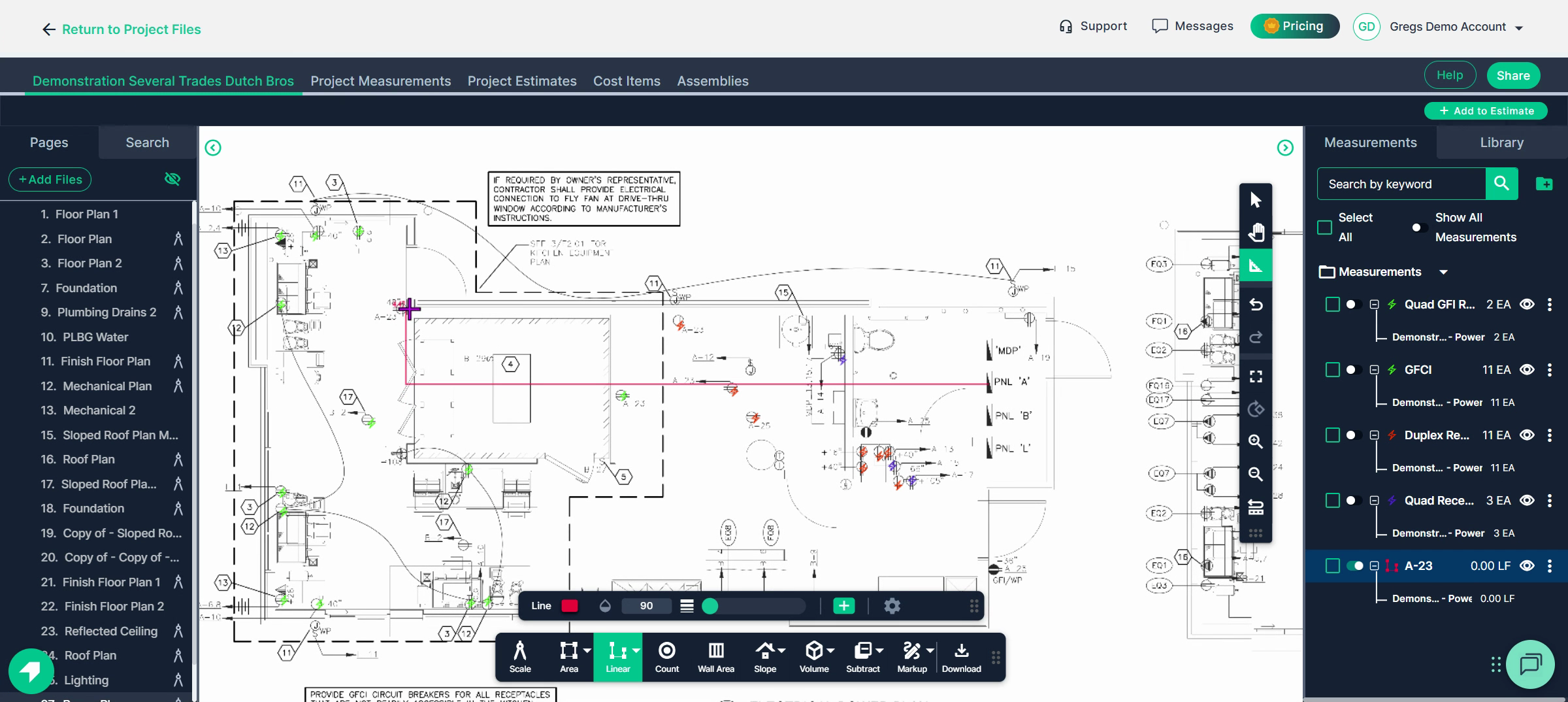Click the undo arrow icon

pyautogui.click(x=1255, y=305)
